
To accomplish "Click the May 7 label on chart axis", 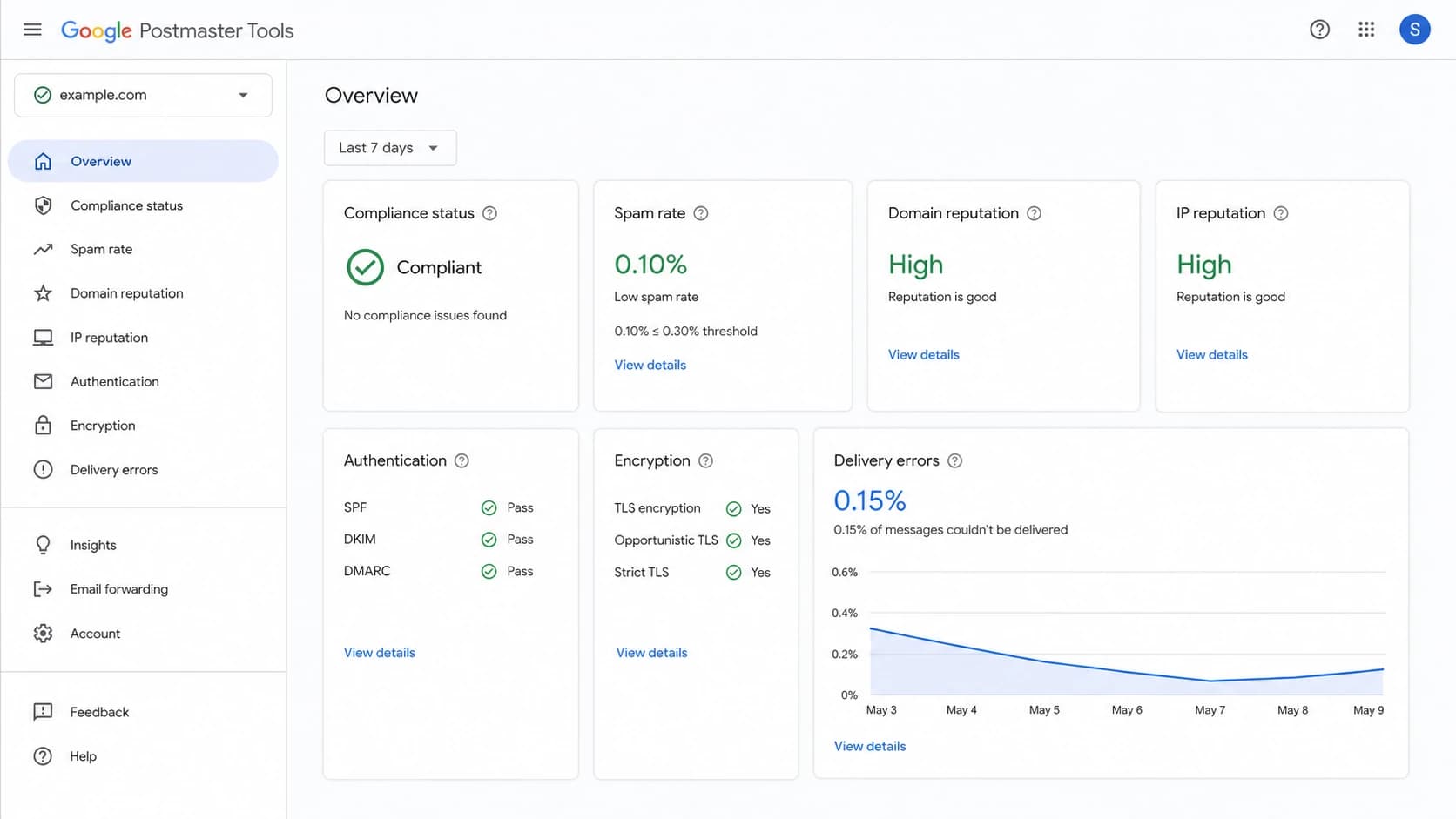I will tap(1210, 710).
